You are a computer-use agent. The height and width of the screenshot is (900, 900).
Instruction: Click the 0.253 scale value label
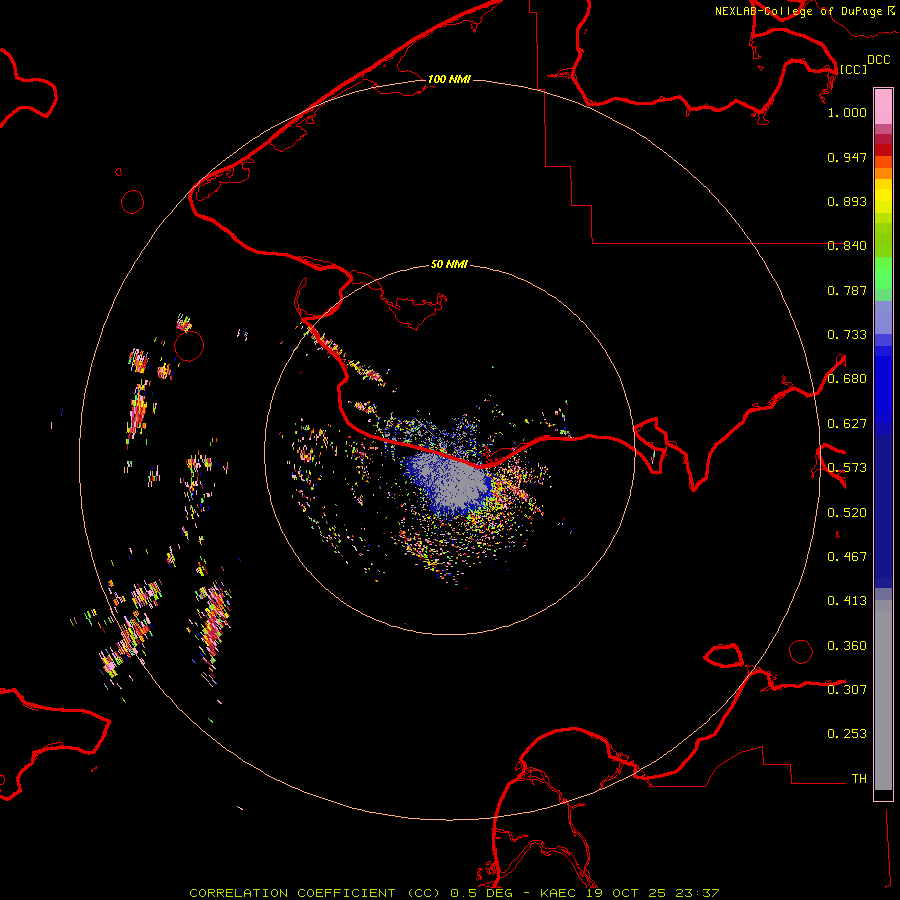(x=847, y=734)
